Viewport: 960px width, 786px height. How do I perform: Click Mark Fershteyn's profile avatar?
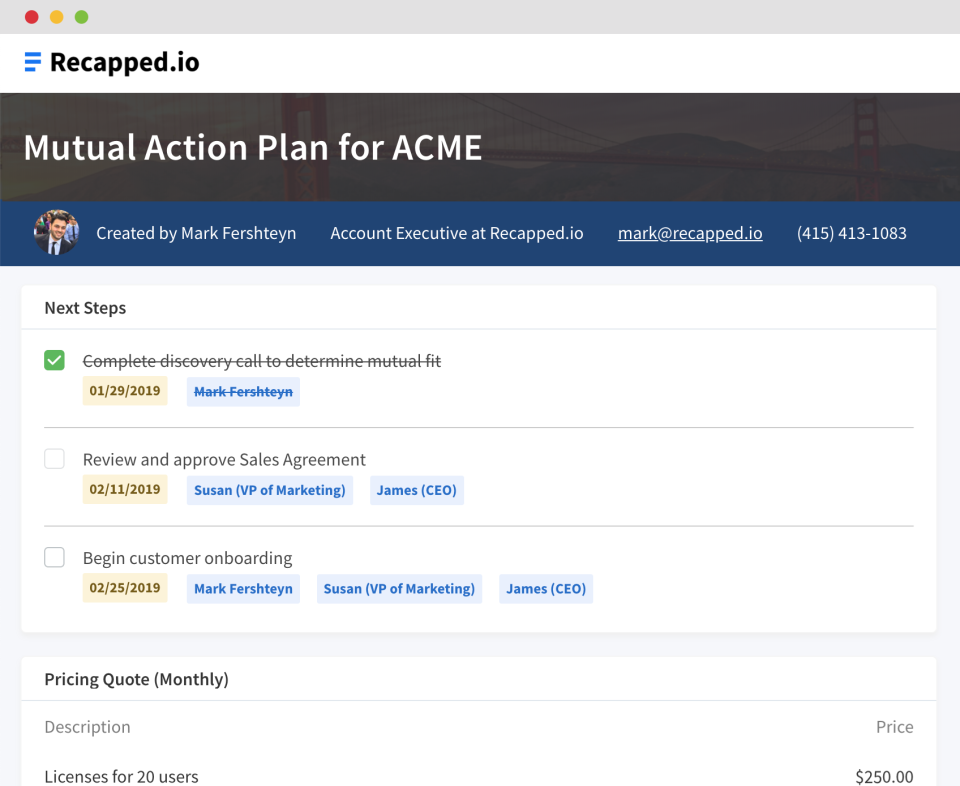tap(57, 233)
